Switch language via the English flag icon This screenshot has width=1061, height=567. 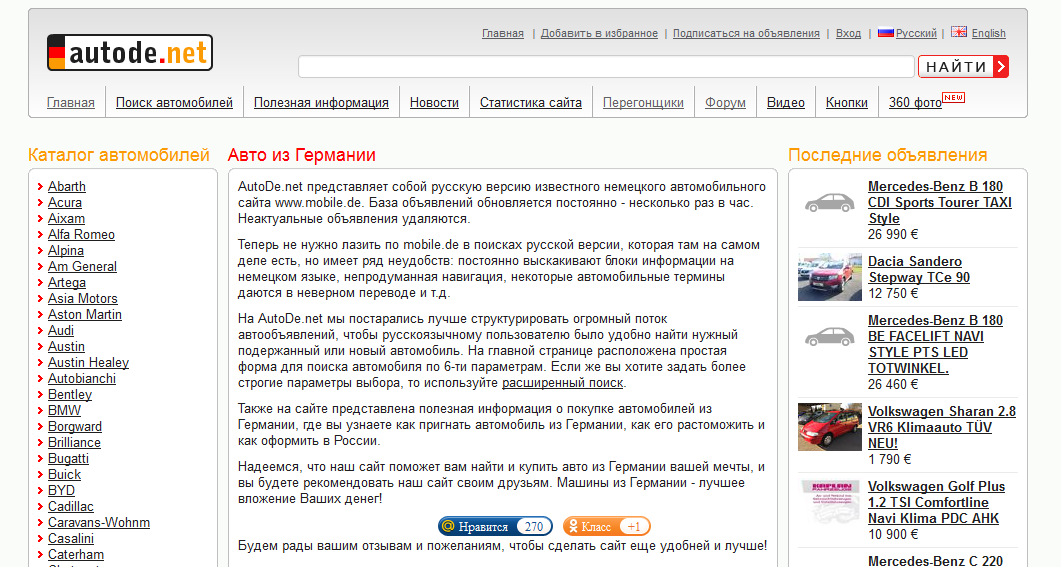(x=959, y=32)
